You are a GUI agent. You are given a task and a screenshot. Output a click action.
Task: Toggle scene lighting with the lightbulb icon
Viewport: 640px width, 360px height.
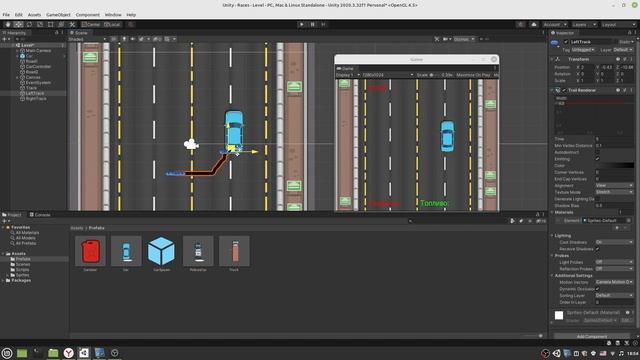point(124,39)
